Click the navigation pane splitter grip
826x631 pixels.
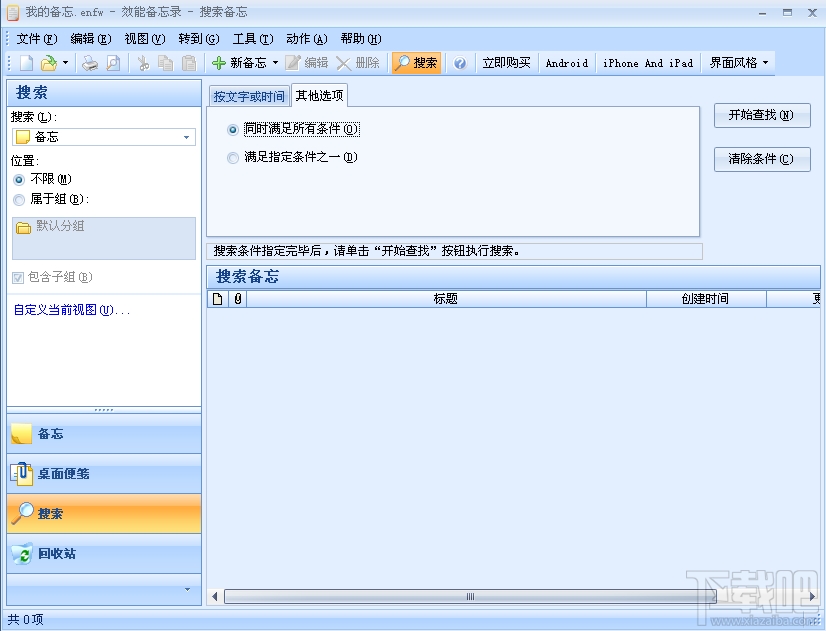click(x=104, y=410)
